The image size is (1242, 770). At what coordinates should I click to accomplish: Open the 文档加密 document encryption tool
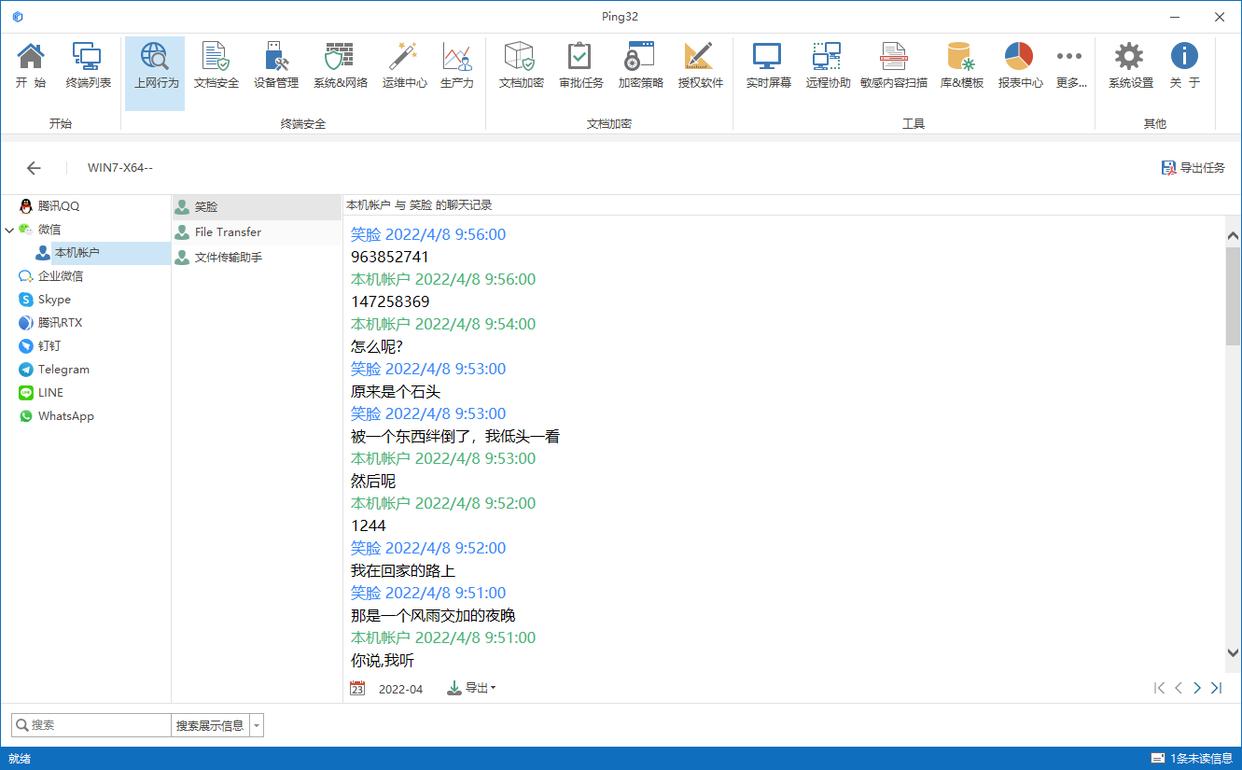[x=521, y=66]
